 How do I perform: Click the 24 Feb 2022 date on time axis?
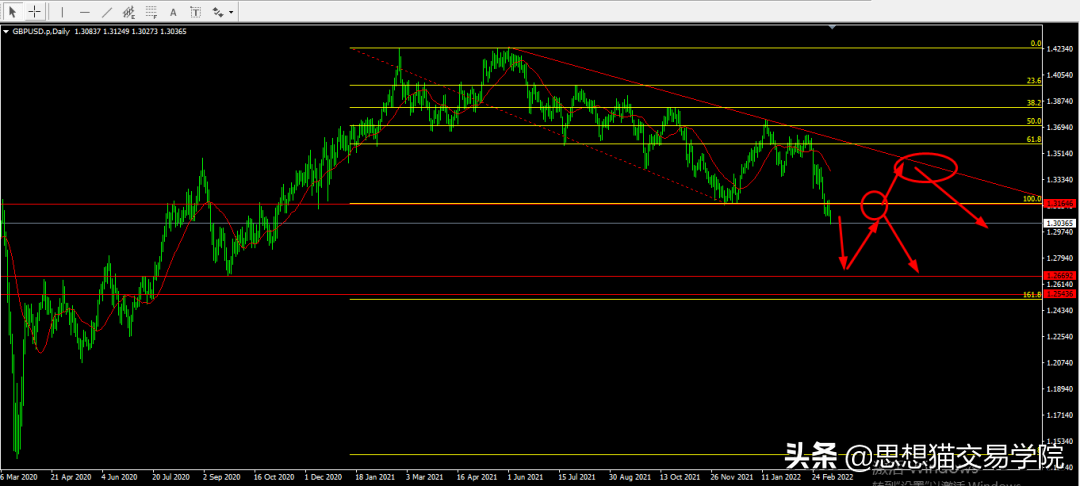(x=832, y=476)
